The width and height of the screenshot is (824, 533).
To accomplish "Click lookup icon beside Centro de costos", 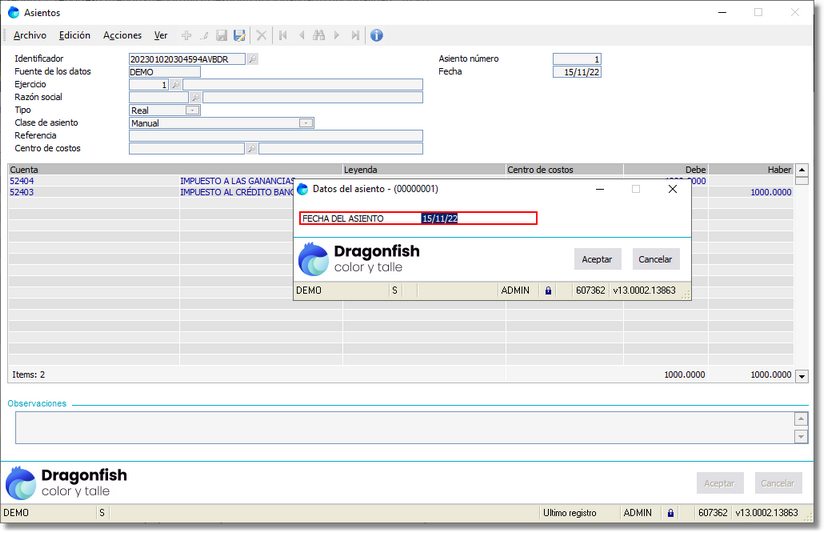I will pyautogui.click(x=252, y=149).
